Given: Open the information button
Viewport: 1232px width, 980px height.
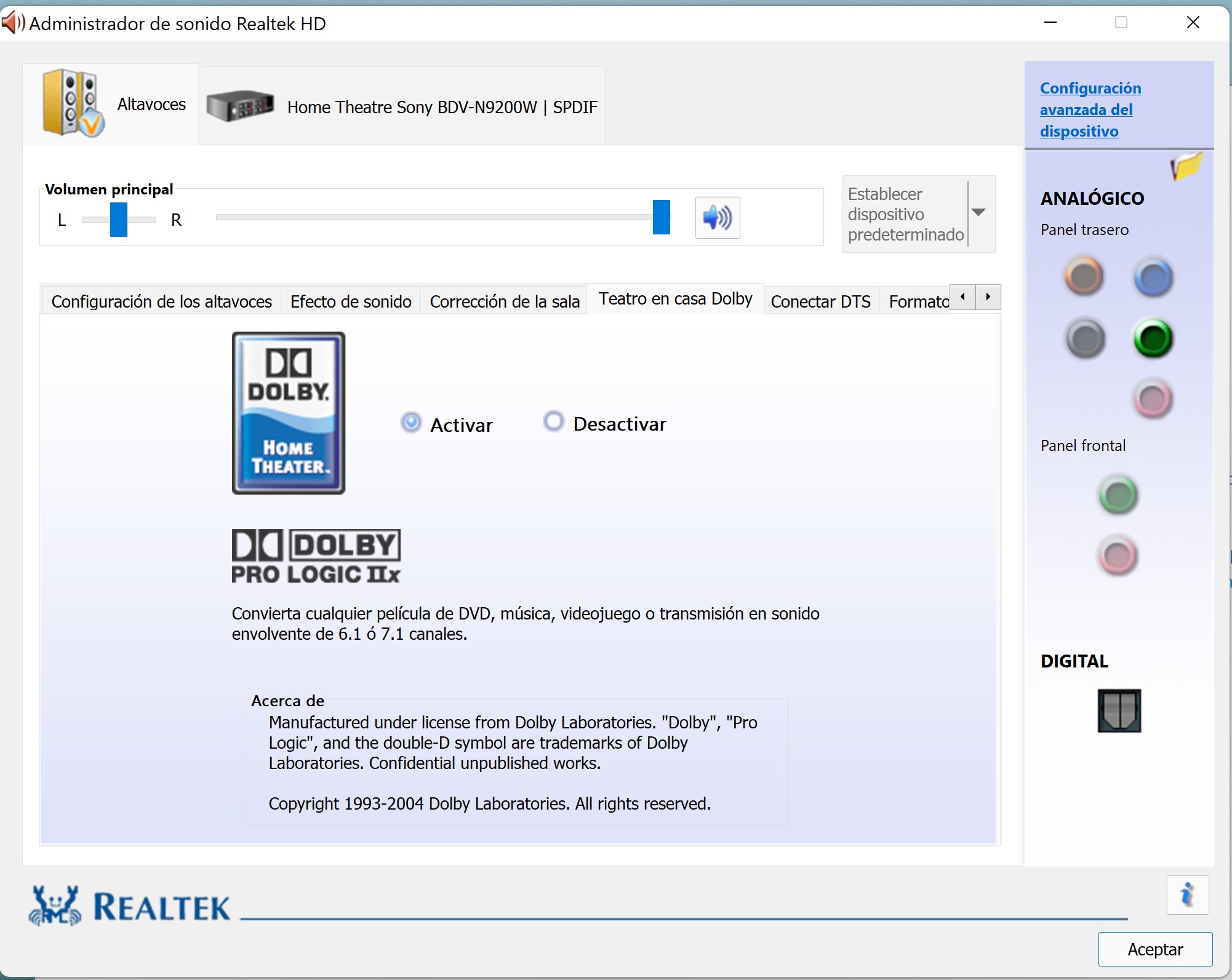Looking at the screenshot, I should (x=1188, y=895).
